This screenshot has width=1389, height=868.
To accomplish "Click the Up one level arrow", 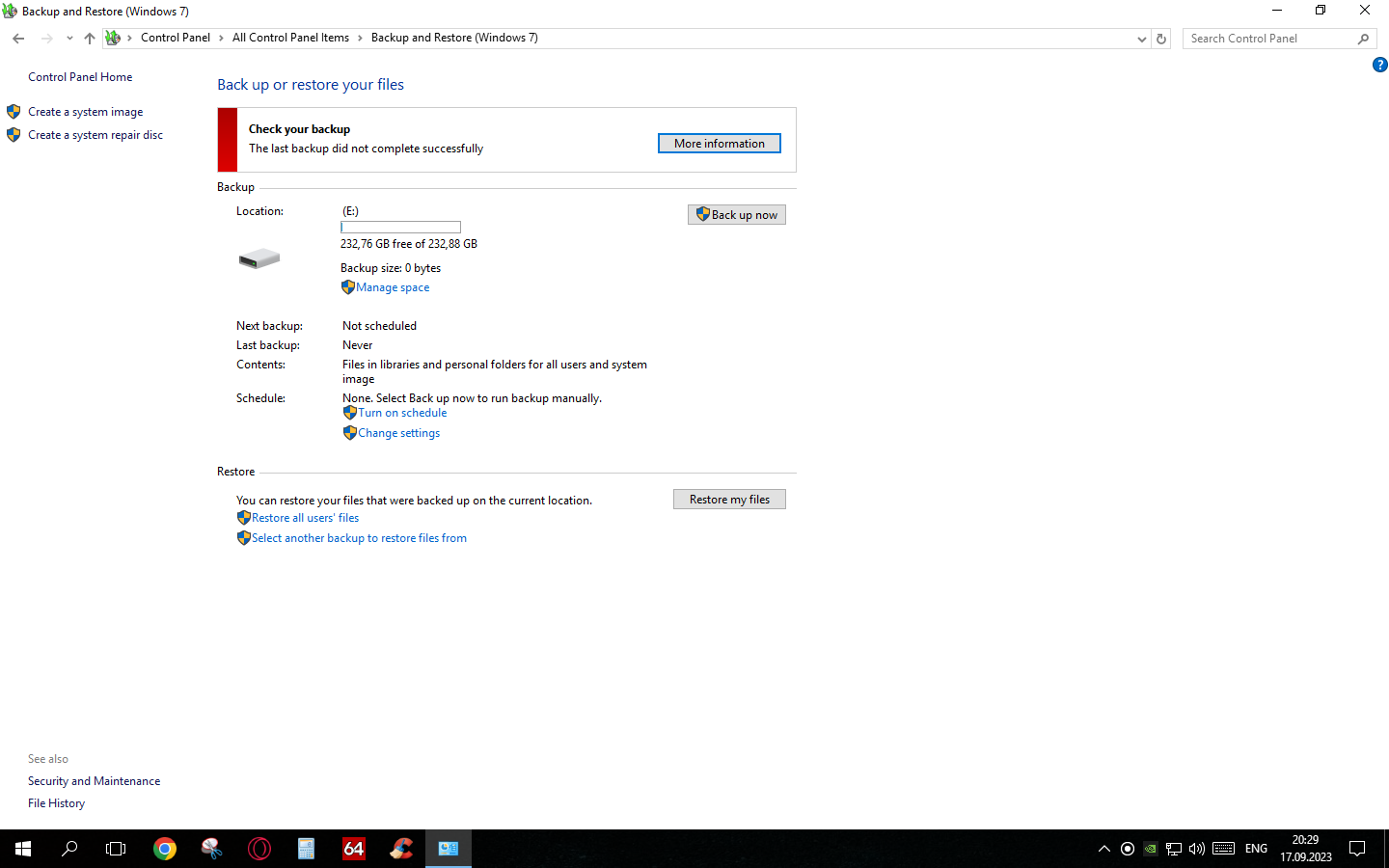I will (x=90, y=39).
